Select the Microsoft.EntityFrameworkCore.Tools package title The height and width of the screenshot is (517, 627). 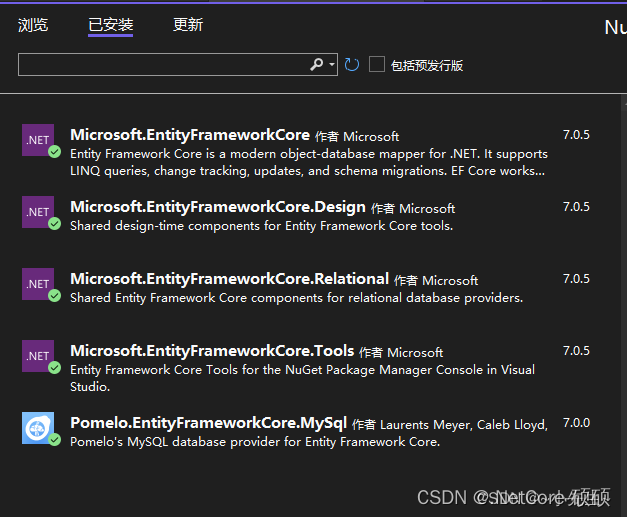coord(212,351)
